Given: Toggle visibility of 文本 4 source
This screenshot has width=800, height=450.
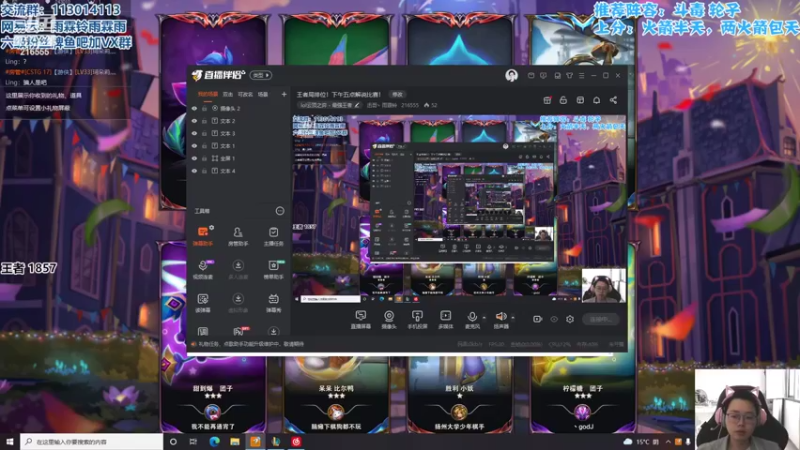Looking at the screenshot, I should 194,171.
